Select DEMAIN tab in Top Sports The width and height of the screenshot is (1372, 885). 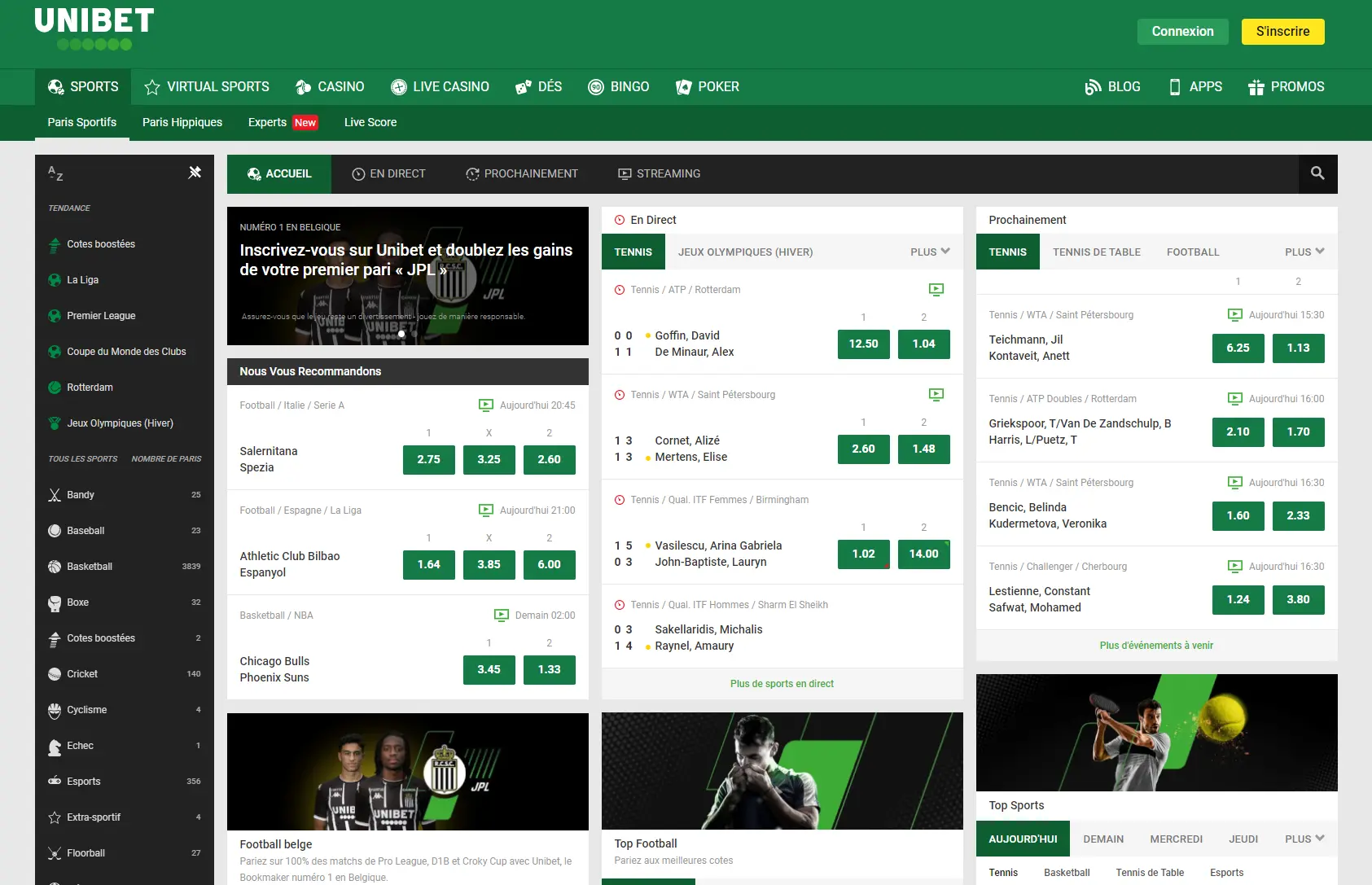[x=1103, y=839]
